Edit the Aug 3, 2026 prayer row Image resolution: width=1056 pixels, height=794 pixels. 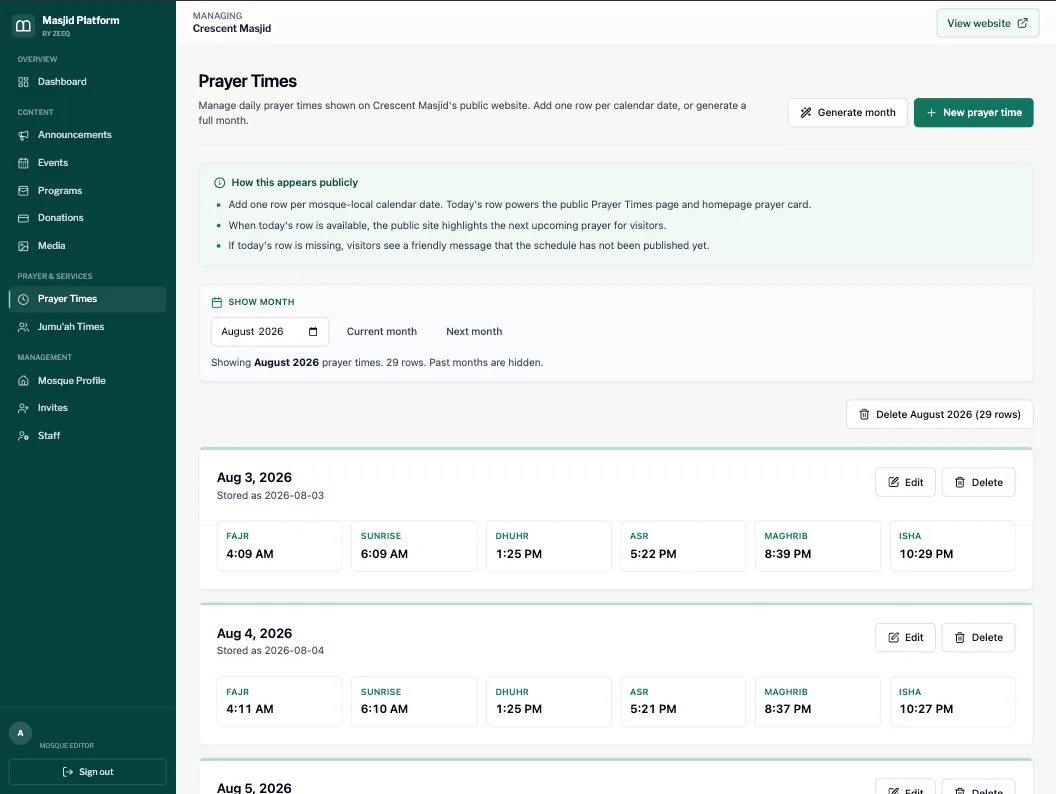[x=905, y=482]
